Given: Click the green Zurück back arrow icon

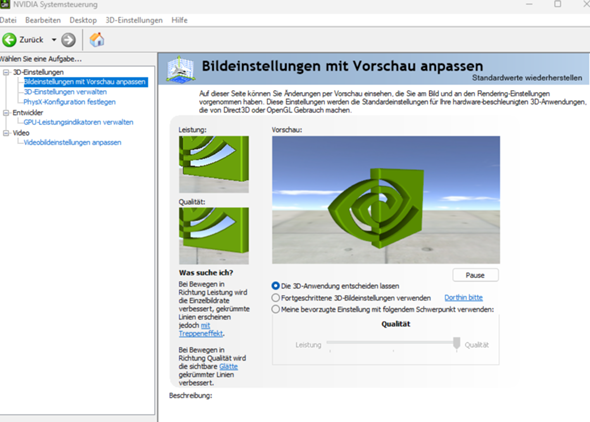Looking at the screenshot, I should click(x=9, y=39).
